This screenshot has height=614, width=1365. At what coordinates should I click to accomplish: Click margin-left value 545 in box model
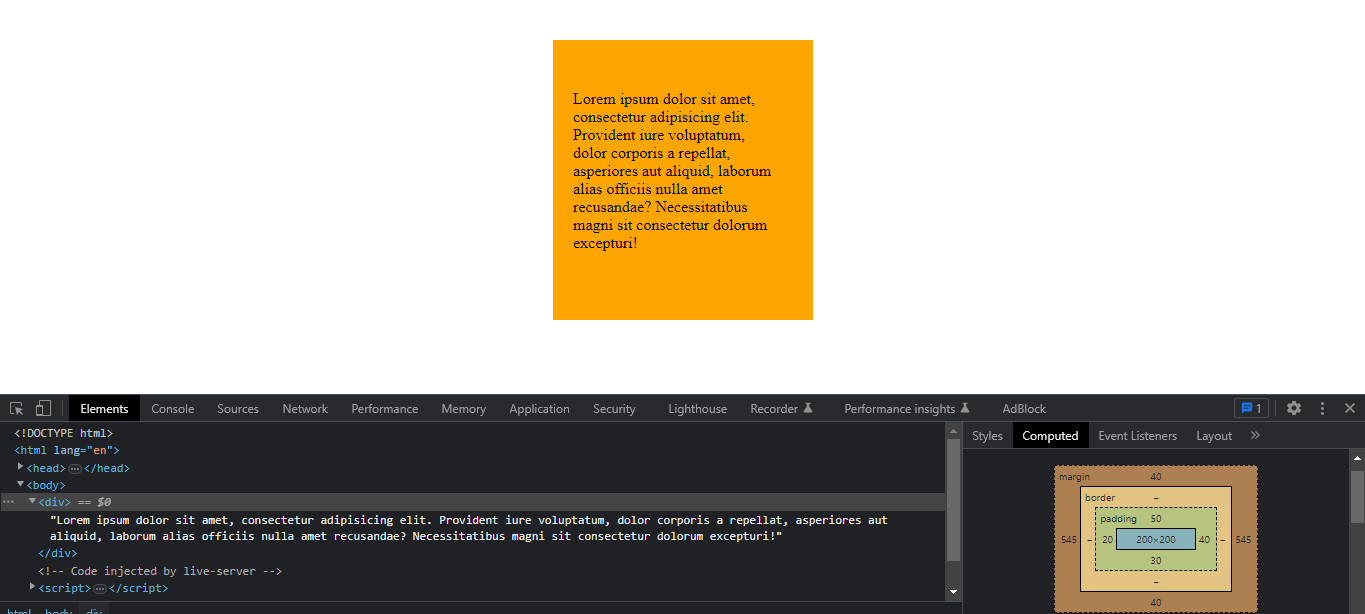pos(1069,540)
